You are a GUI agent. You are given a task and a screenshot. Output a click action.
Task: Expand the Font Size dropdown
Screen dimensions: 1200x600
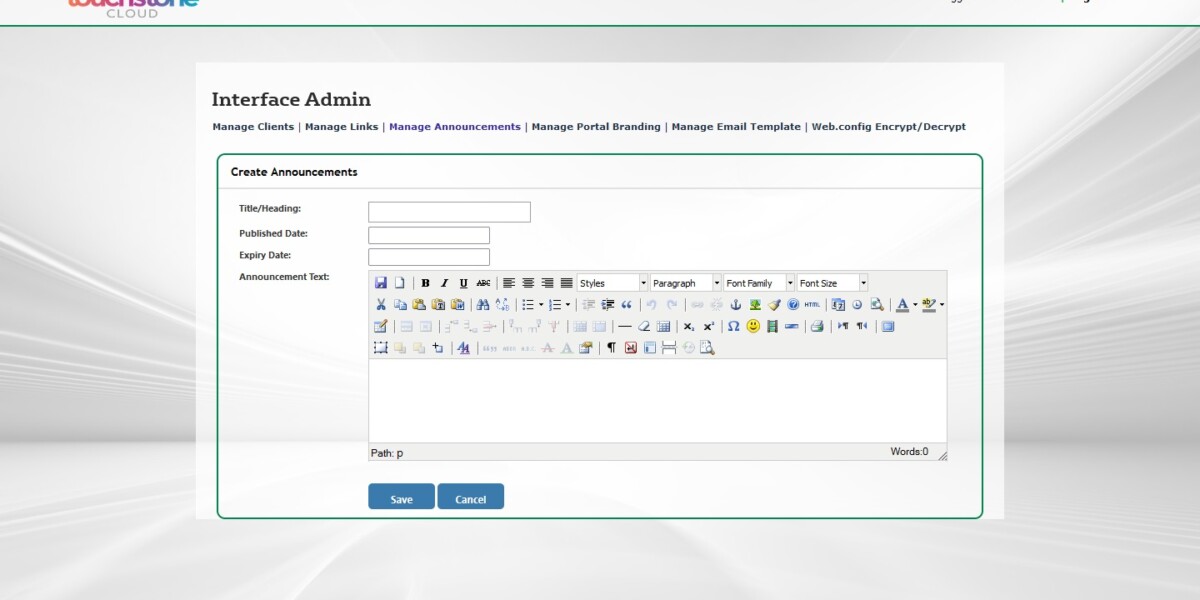click(831, 282)
